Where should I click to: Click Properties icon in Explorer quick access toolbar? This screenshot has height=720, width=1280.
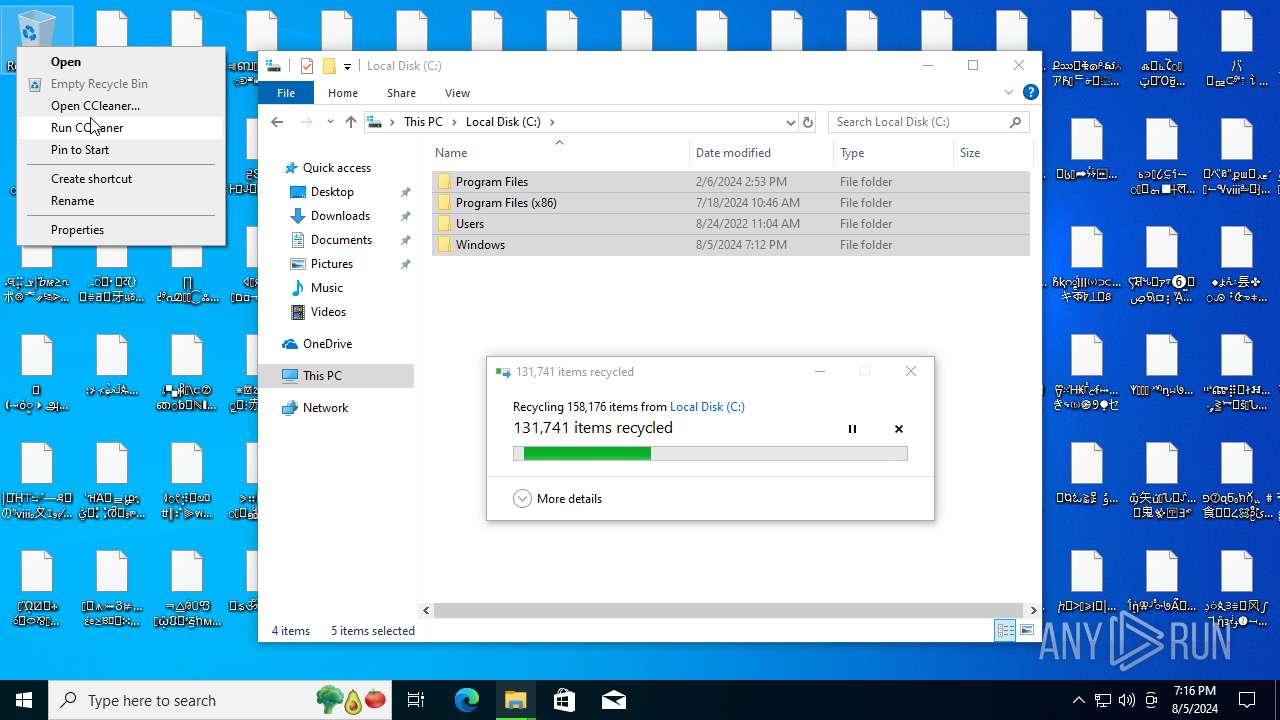coord(307,66)
